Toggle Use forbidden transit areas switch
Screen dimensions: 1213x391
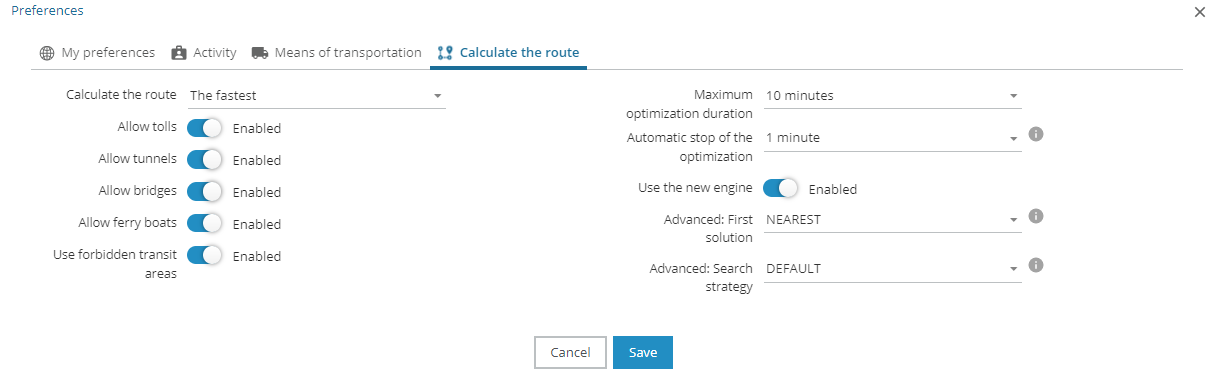coord(204,256)
